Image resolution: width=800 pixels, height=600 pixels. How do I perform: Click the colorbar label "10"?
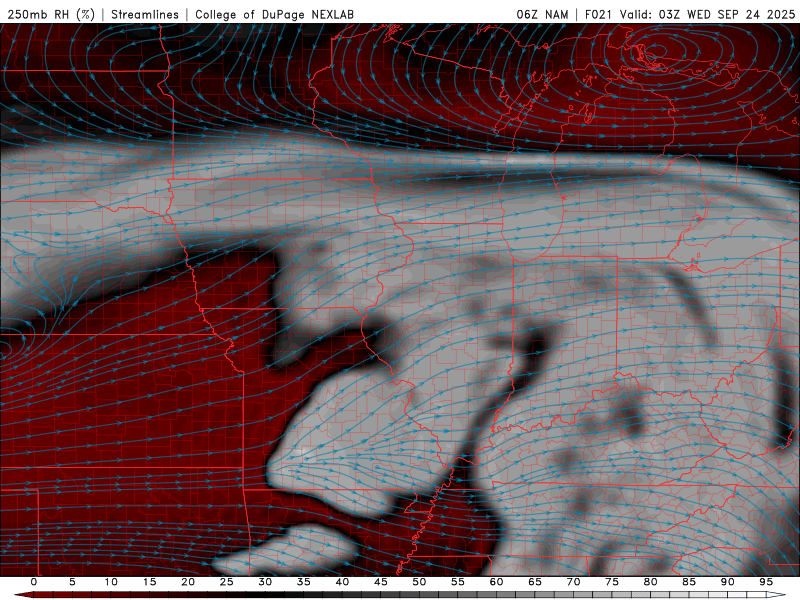[111, 582]
